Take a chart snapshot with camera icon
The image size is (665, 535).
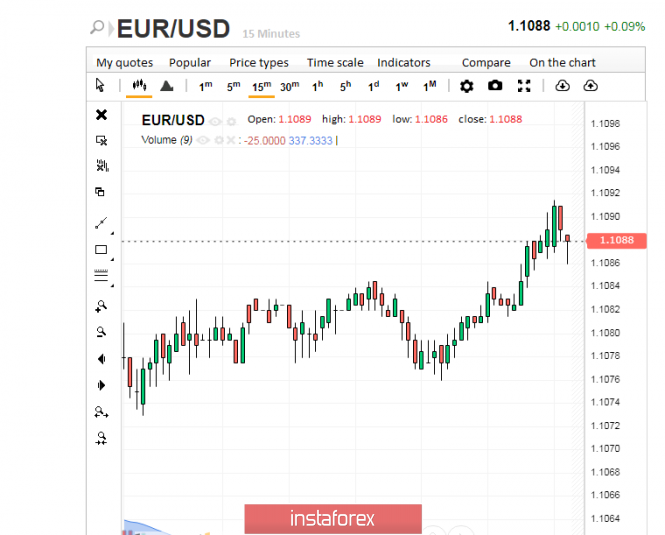(495, 86)
